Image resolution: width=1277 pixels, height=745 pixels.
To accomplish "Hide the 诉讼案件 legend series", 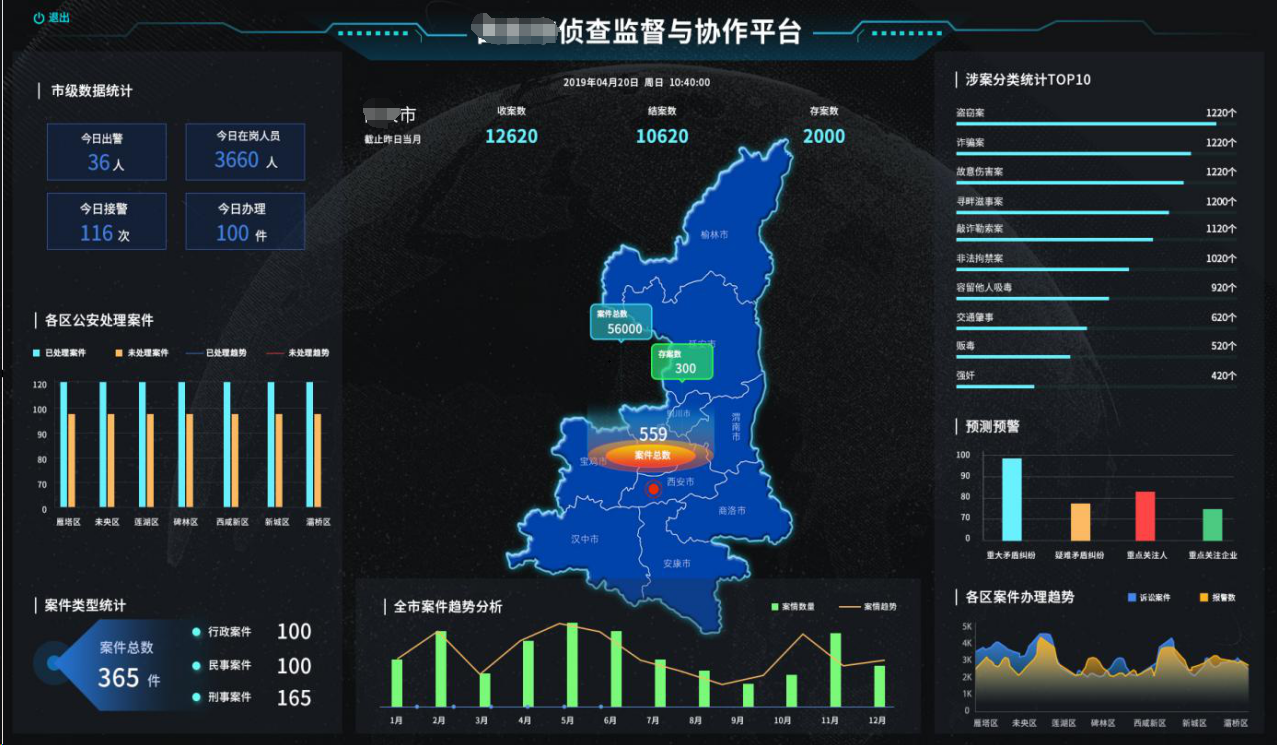I will [1148, 597].
